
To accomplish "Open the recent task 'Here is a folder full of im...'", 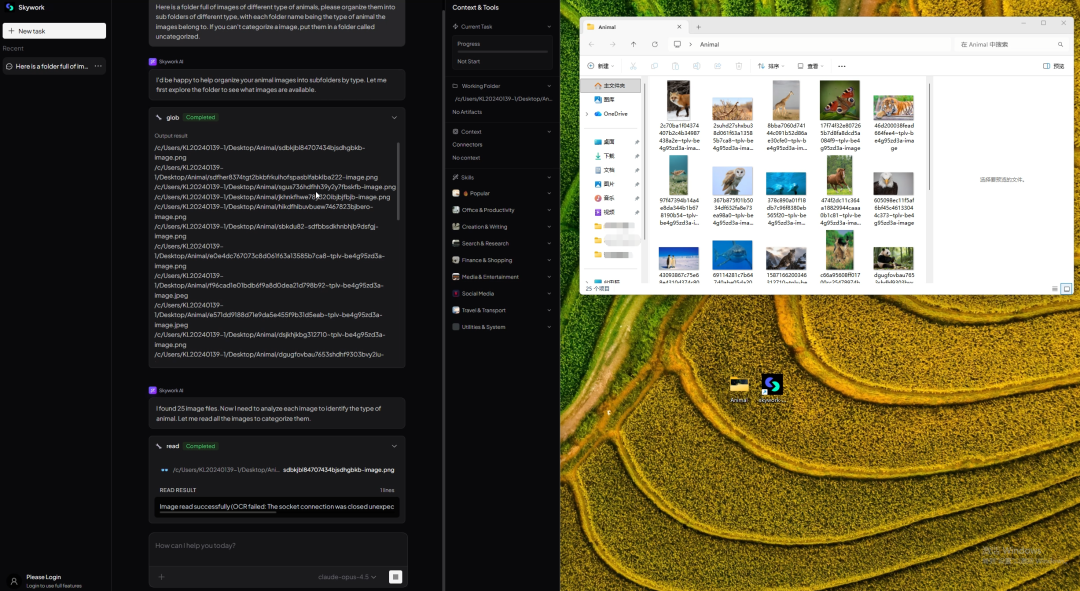I will 52,66.
